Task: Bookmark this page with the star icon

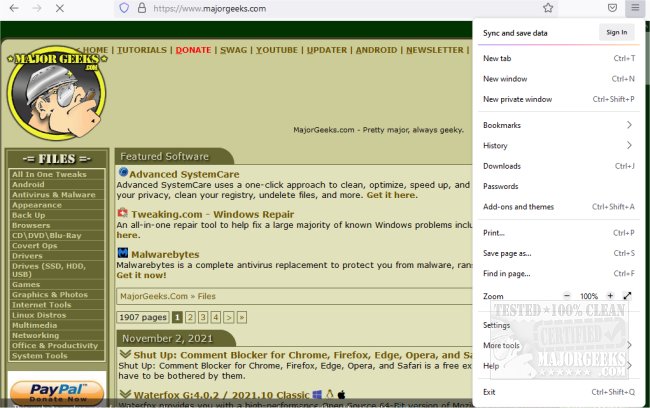Action: point(548,8)
